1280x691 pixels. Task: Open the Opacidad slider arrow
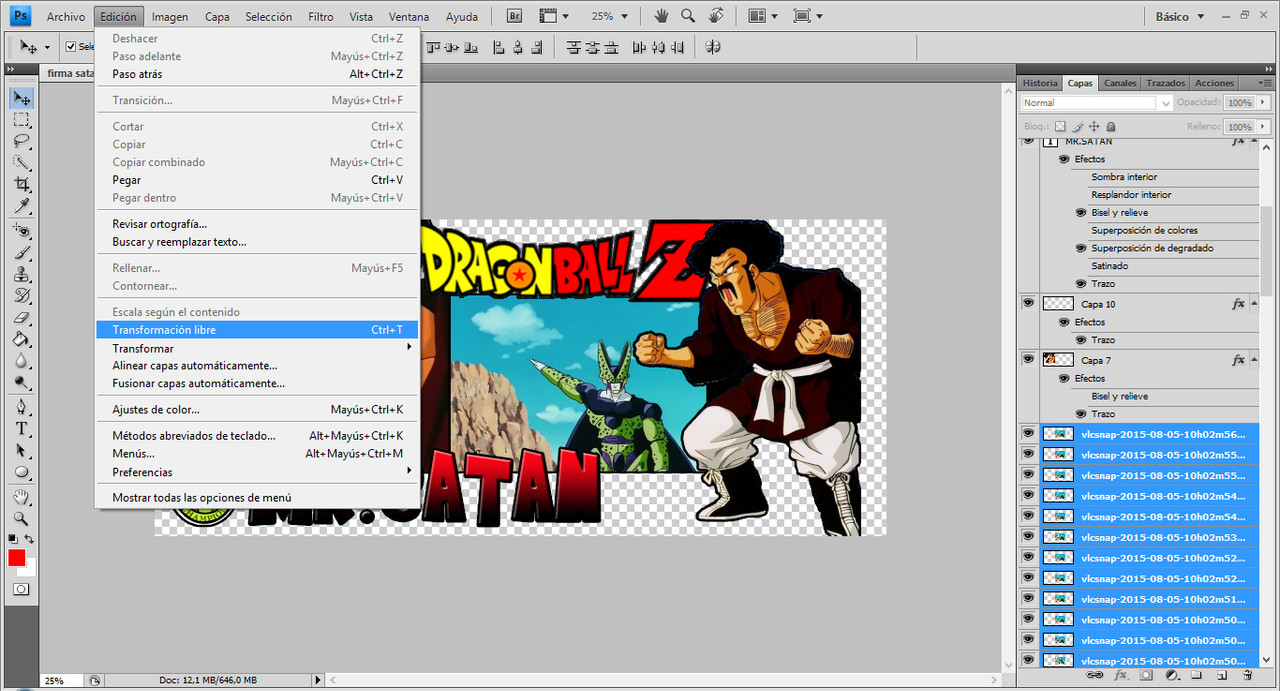[x=1263, y=103]
